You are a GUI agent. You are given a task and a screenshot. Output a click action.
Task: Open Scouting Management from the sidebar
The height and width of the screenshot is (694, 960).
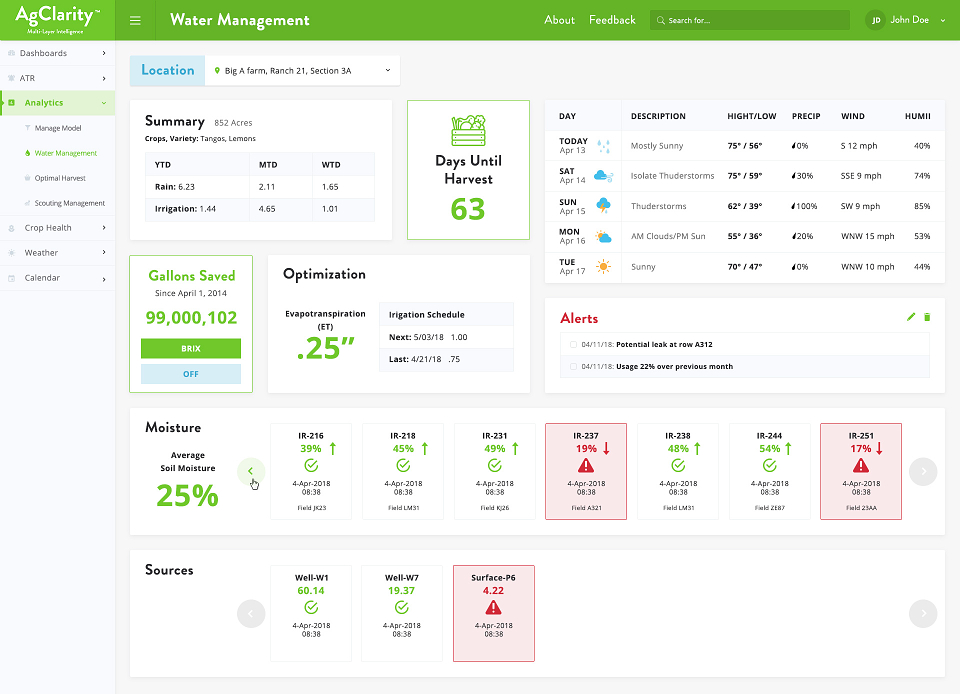pos(69,203)
